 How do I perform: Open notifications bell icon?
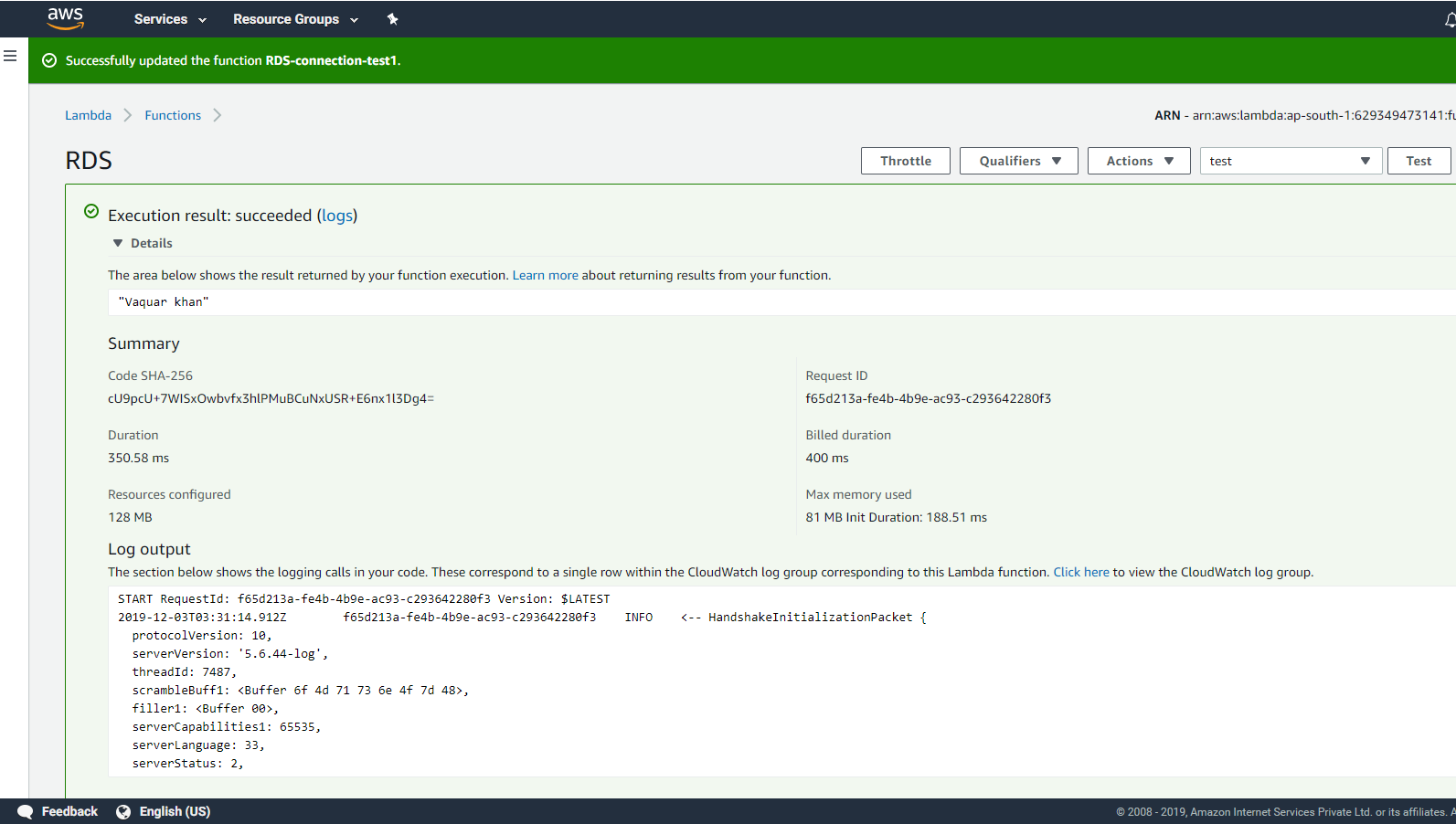1450,19
